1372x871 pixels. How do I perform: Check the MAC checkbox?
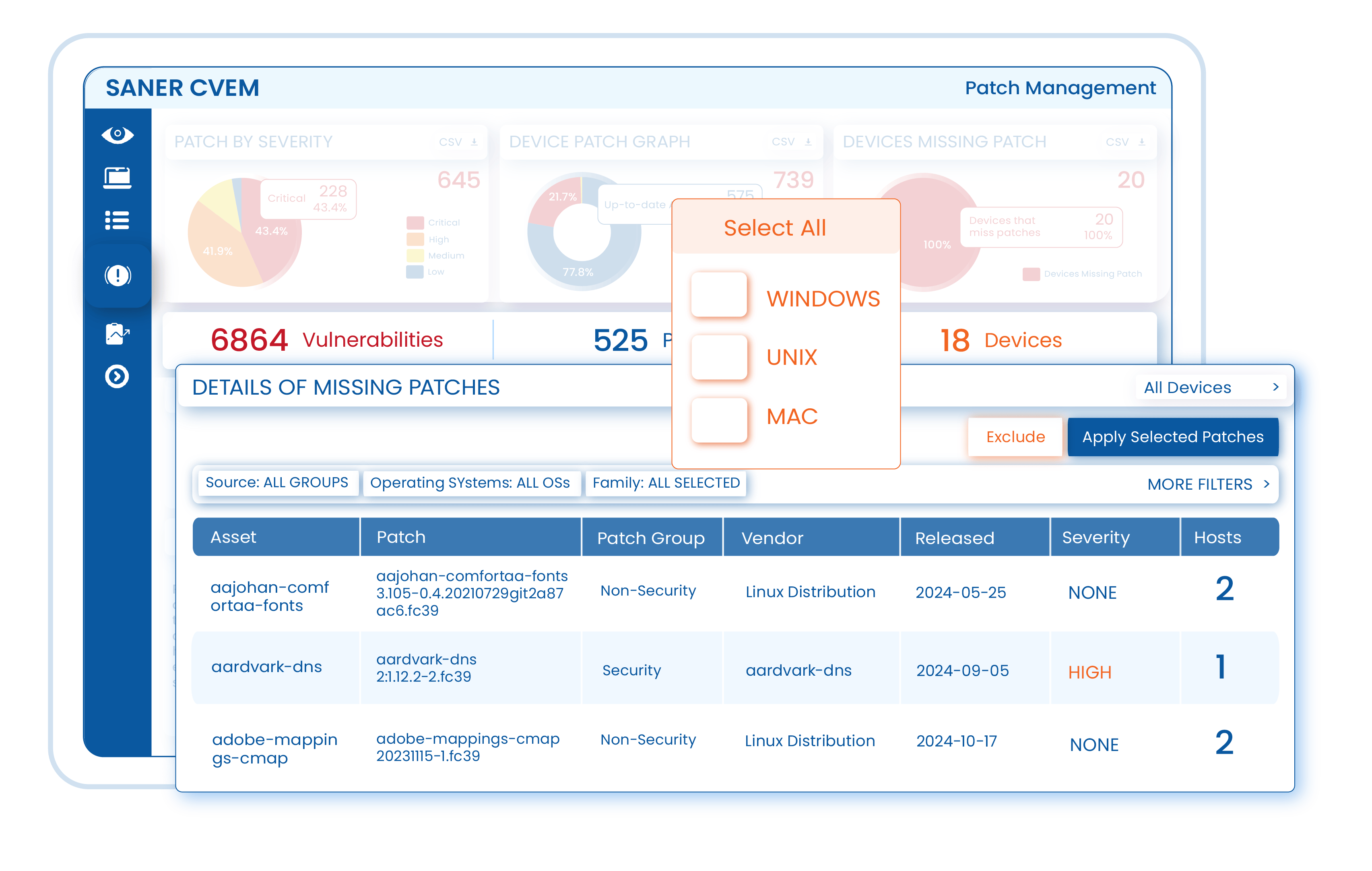tap(719, 420)
